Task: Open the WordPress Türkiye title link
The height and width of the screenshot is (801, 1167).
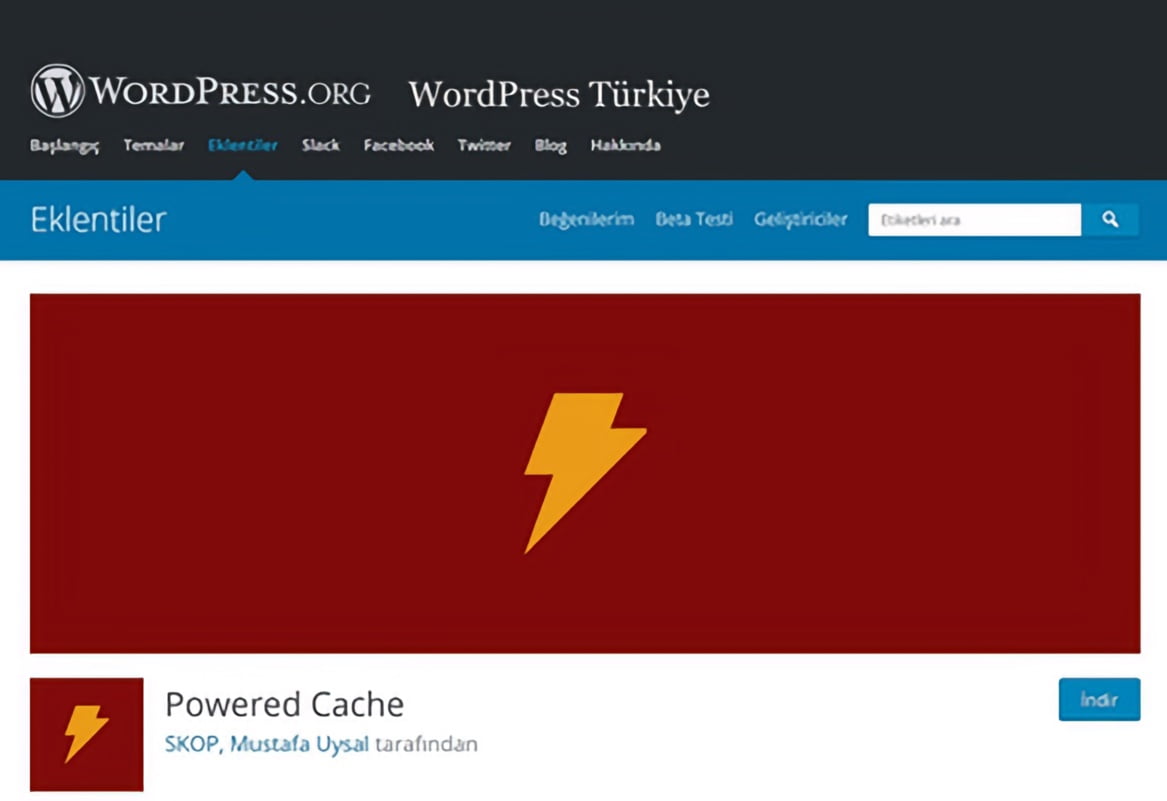Action: [559, 95]
